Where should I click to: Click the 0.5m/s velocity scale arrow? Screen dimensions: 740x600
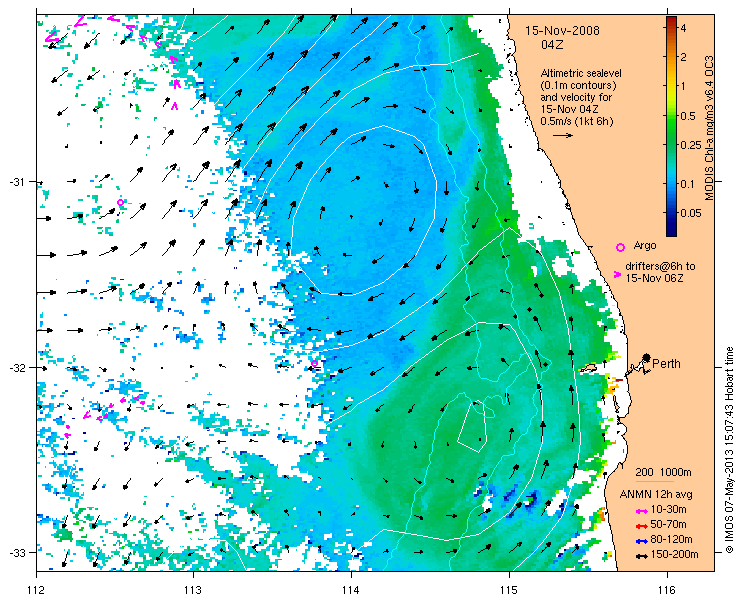click(563, 135)
